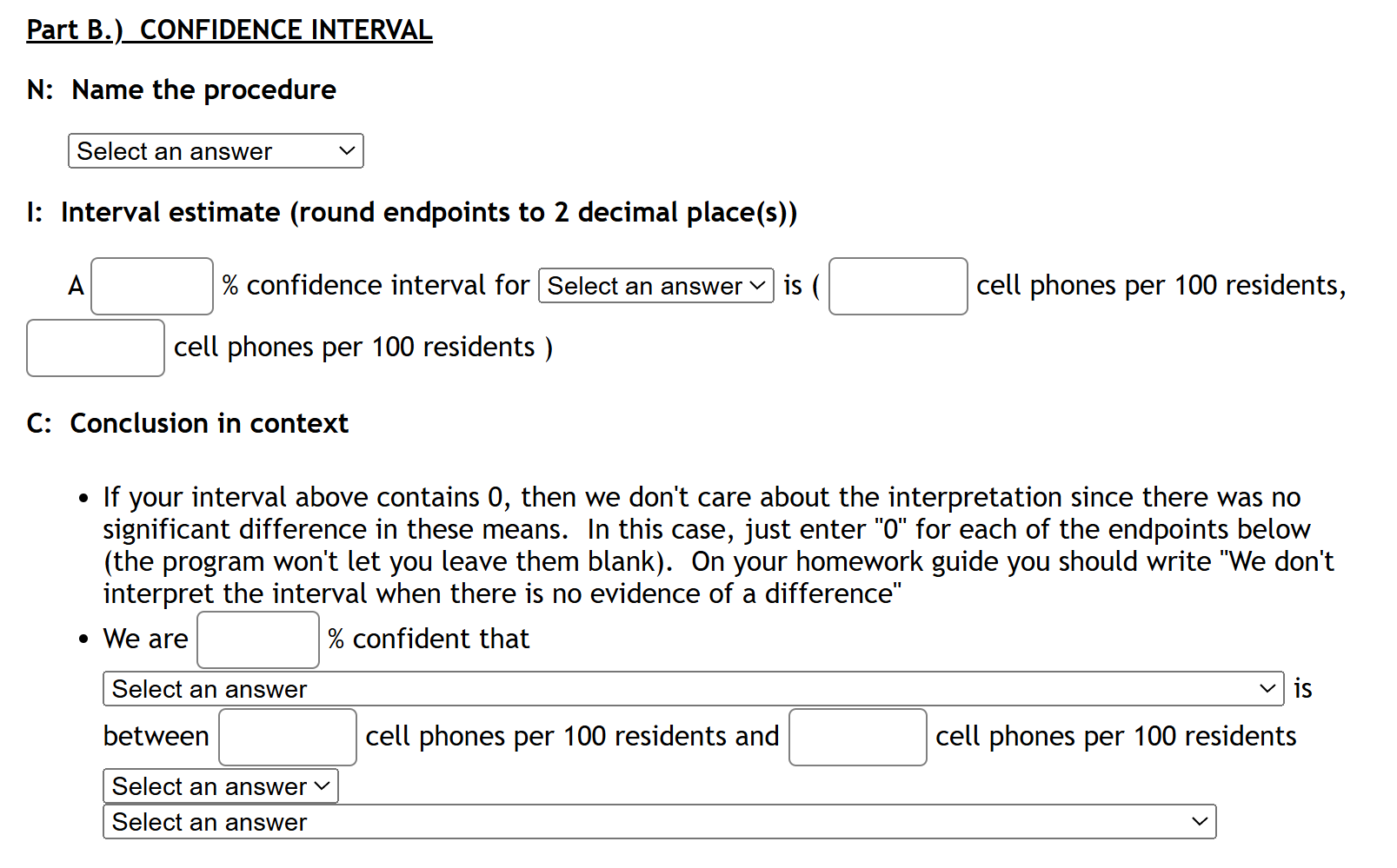Click the chevron on the parameter dropdown beside 'is ('
Screen dimensions: 1397x868
click(757, 286)
